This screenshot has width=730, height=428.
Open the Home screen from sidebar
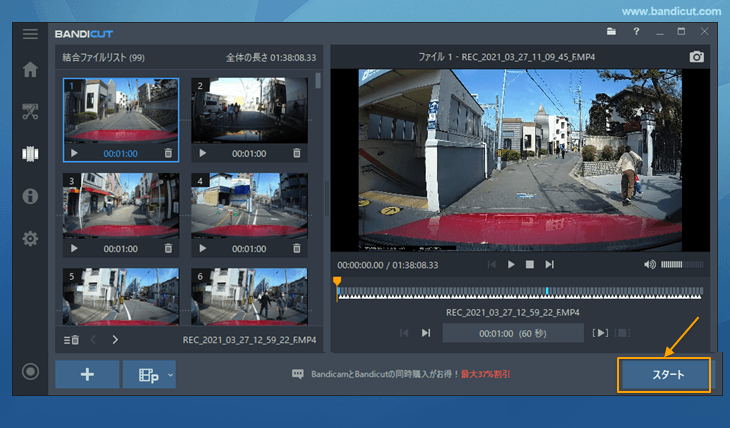[30, 70]
